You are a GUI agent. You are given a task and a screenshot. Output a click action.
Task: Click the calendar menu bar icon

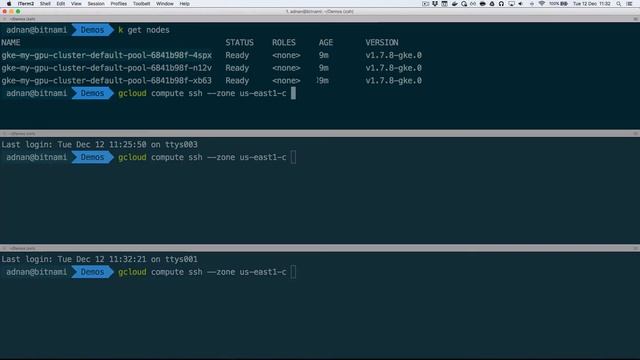444,4
